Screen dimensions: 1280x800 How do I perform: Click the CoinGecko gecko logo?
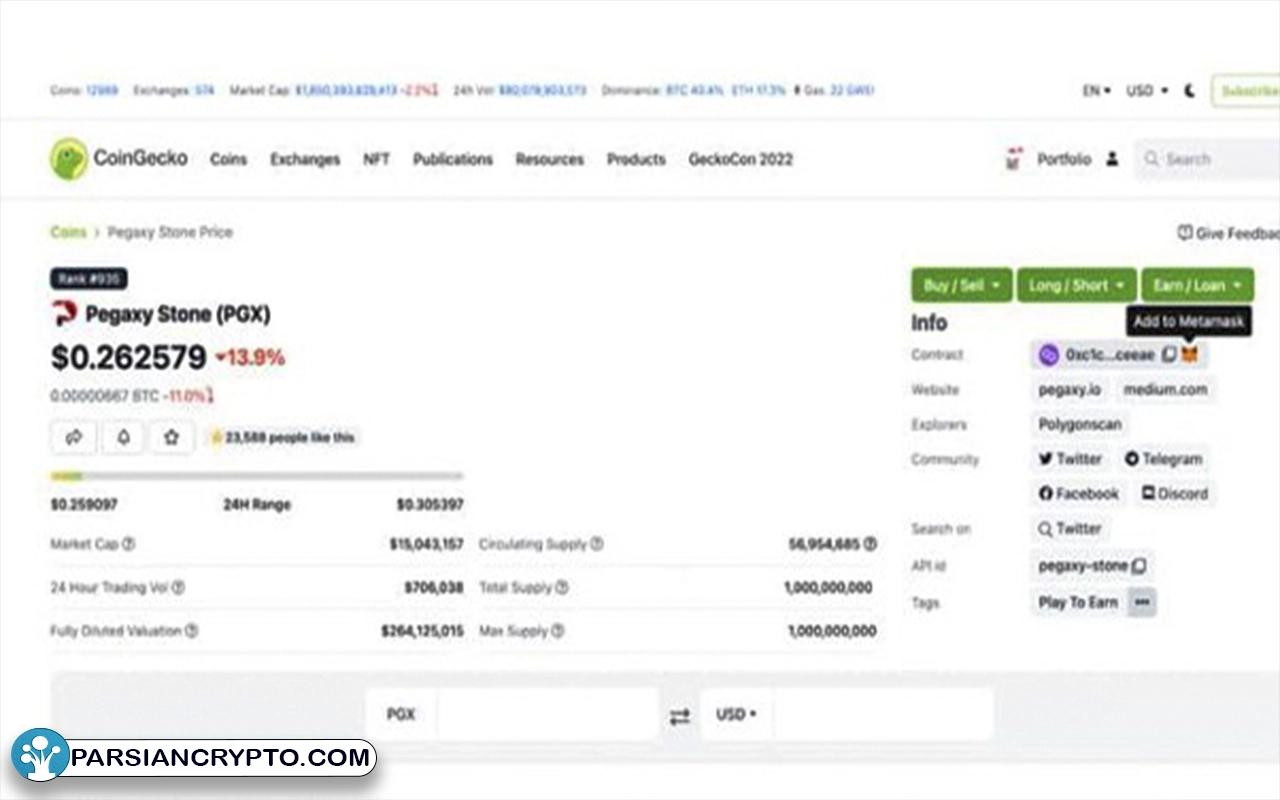pyautogui.click(x=69, y=159)
